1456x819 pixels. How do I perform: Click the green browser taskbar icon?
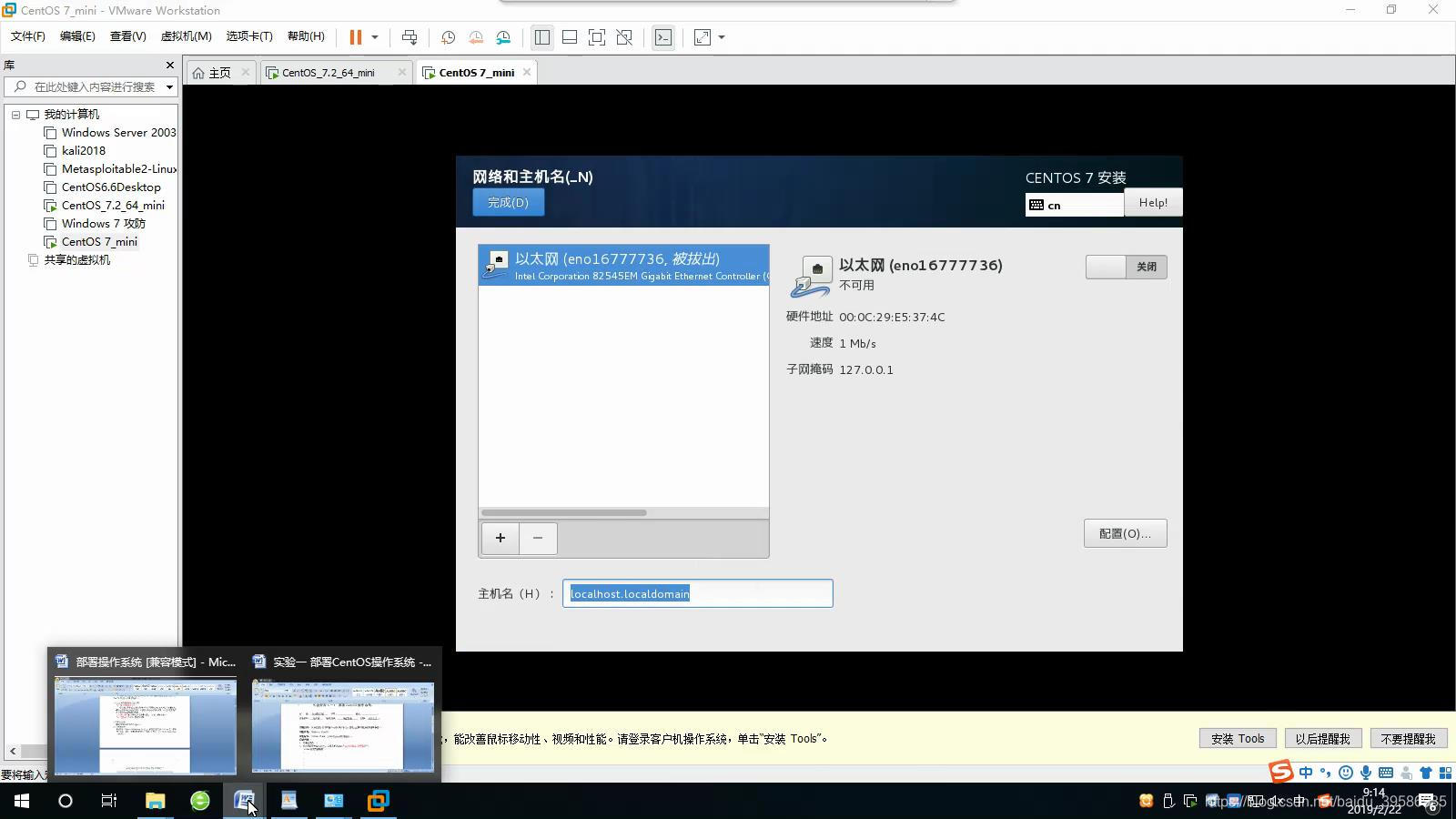200,801
